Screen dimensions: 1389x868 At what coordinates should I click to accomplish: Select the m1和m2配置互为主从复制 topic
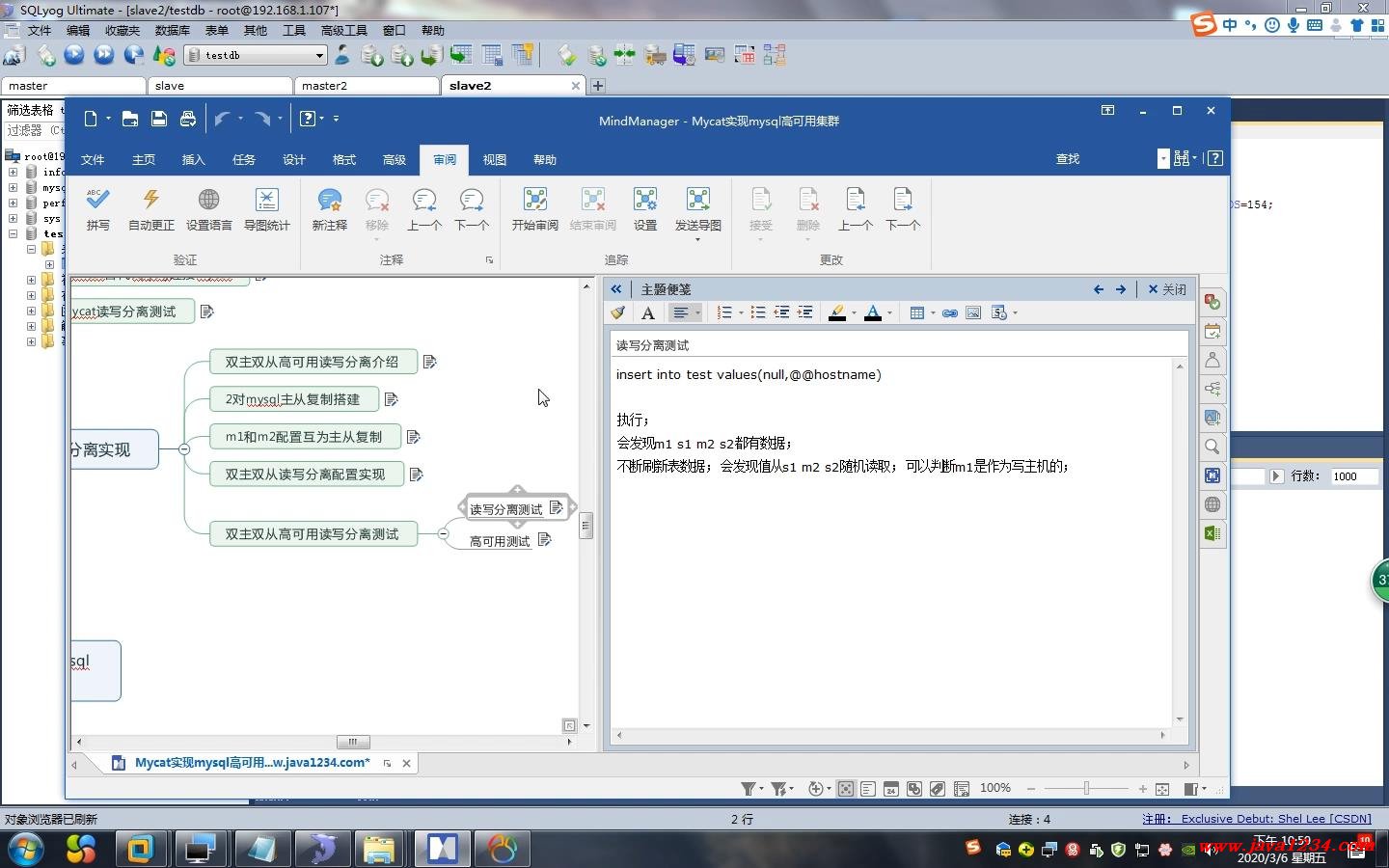pyautogui.click(x=304, y=437)
